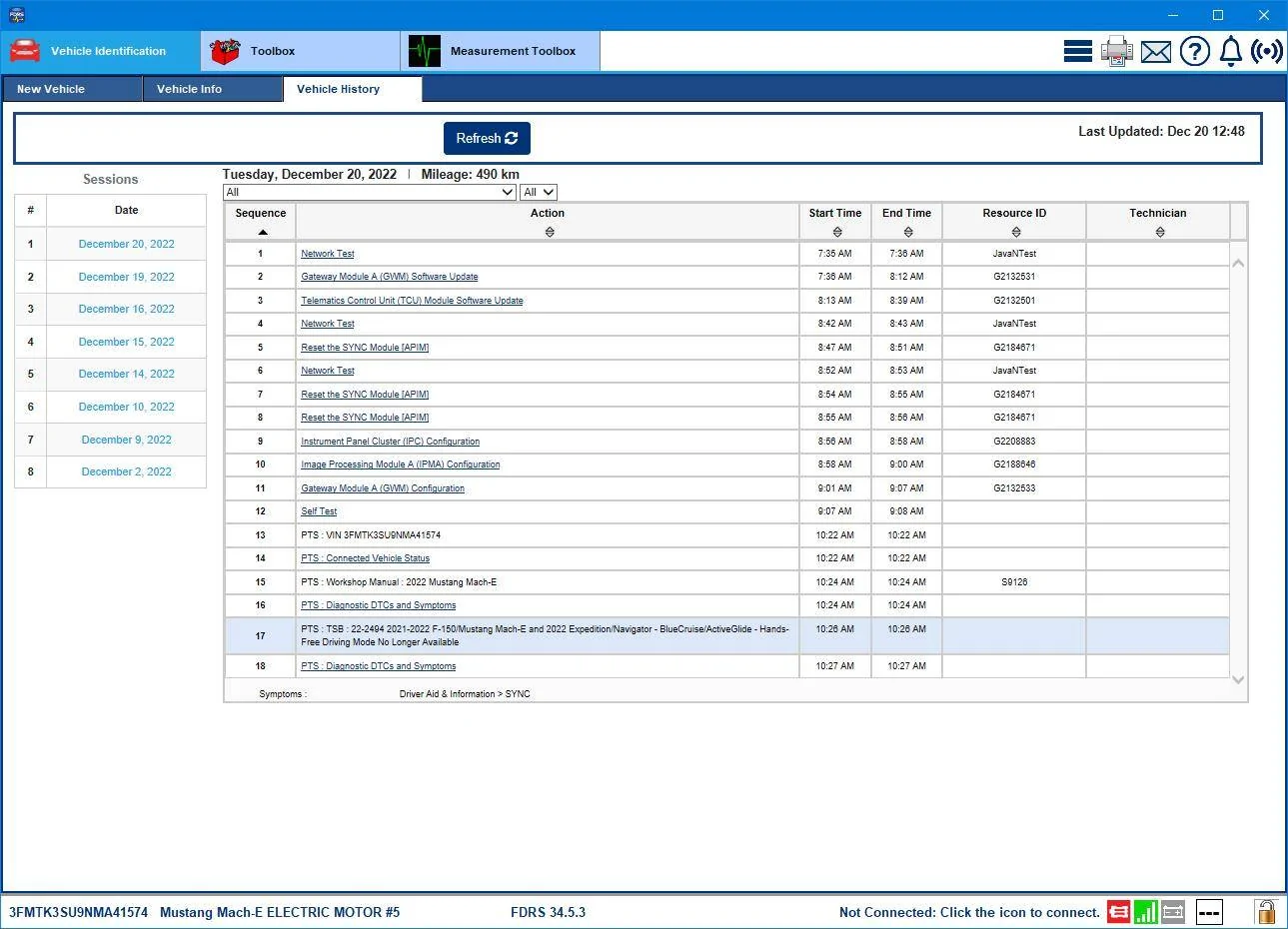1288x929 pixels.
Task: Open Telematics Control Unit (TCU) Module Software Update
Action: [x=412, y=301]
